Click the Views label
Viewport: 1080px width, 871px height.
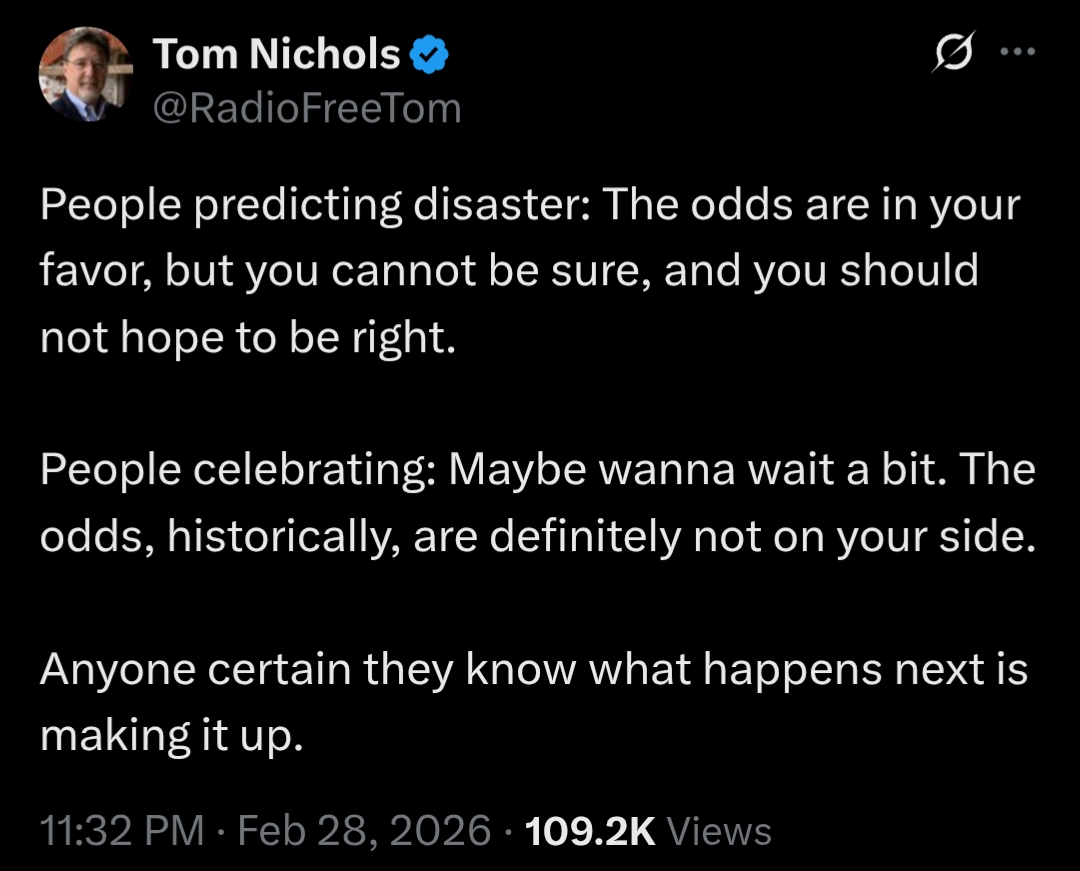[718, 831]
